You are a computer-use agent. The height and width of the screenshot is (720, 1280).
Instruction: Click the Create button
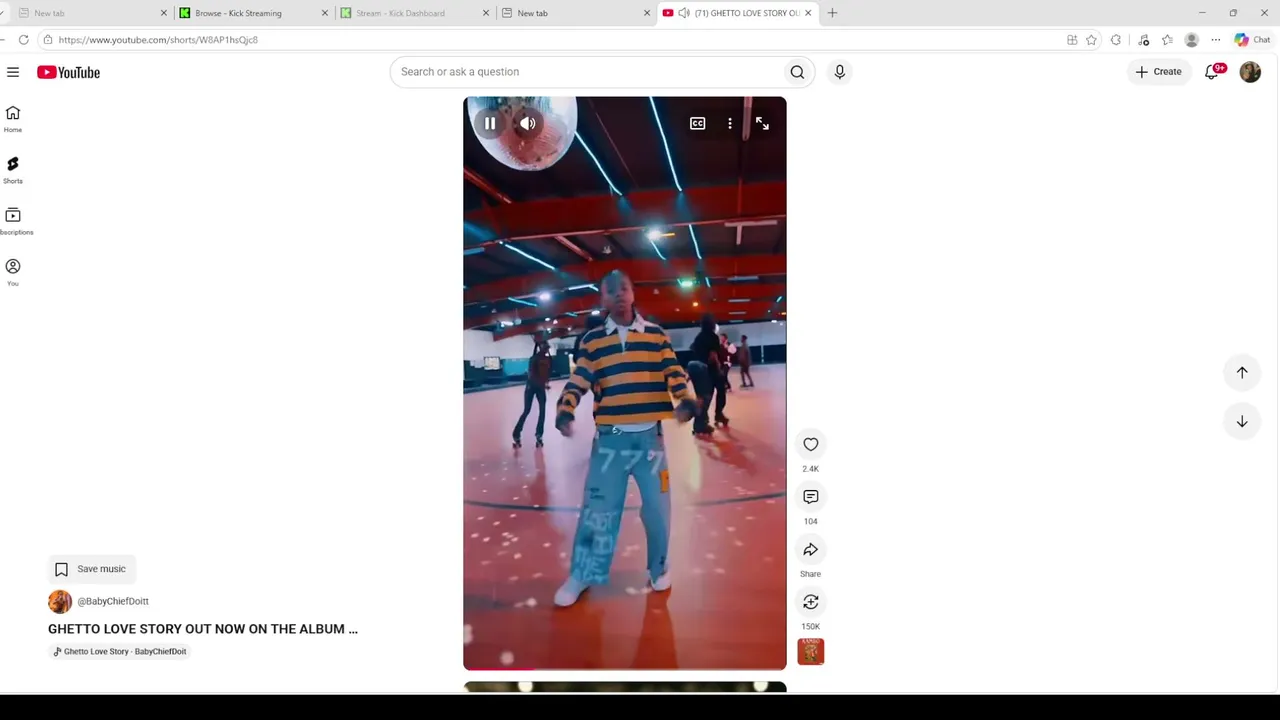(x=1159, y=72)
